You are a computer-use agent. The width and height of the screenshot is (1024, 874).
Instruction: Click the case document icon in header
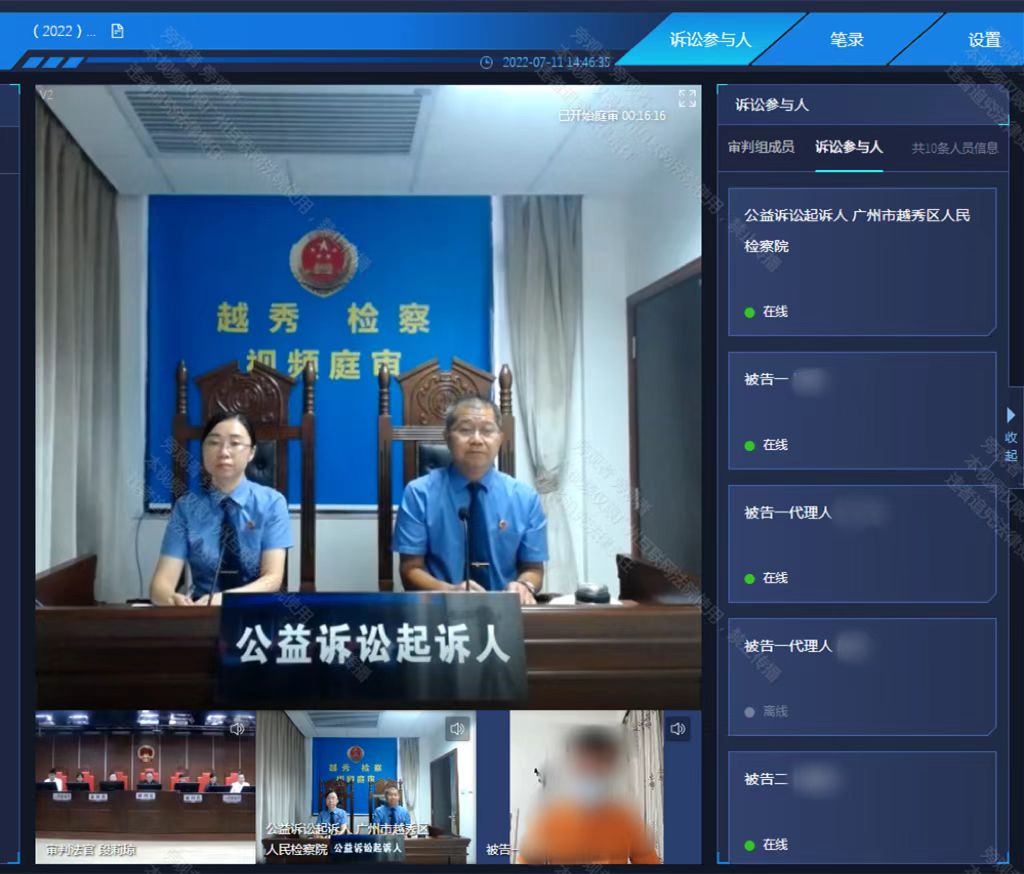click(x=117, y=31)
